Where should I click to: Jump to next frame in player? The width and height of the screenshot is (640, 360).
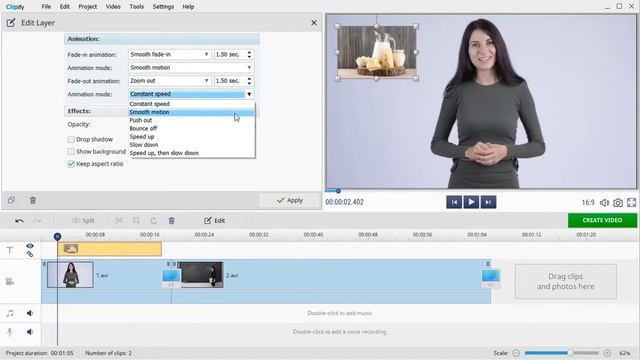(488, 202)
